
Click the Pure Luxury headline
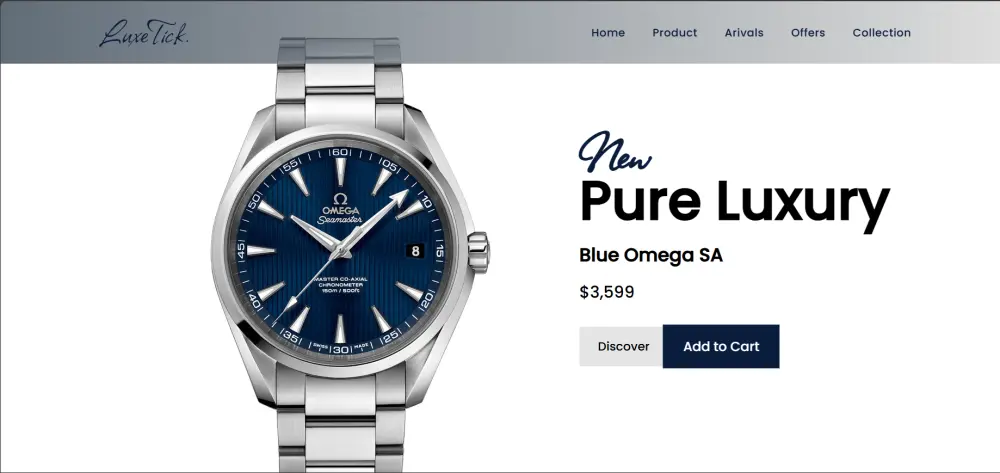(734, 201)
